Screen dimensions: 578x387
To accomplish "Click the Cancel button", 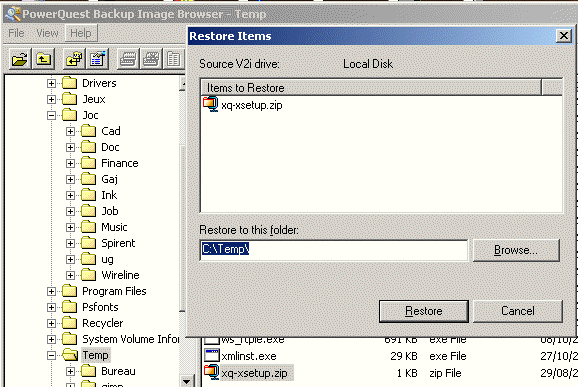I will point(518,311).
